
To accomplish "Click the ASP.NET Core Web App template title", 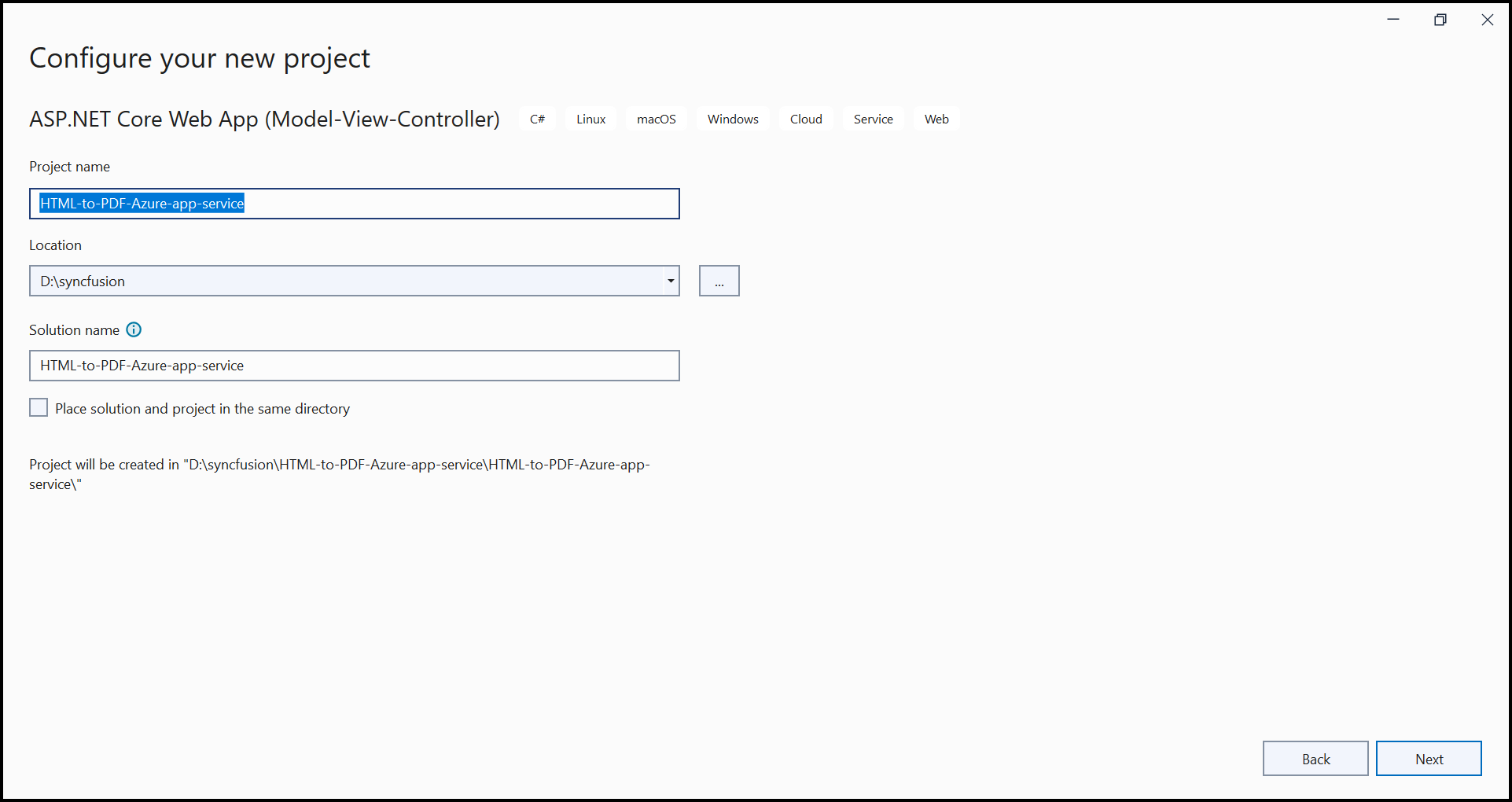I will click(x=264, y=120).
